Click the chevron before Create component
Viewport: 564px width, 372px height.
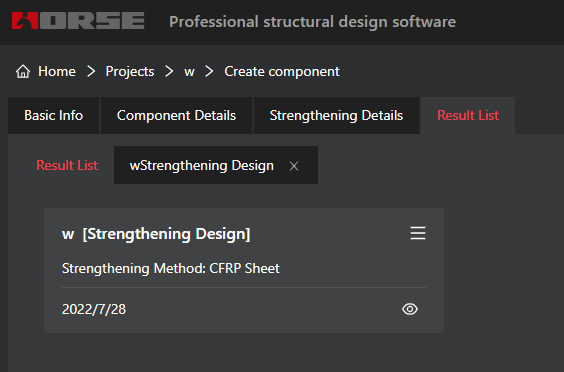coord(209,72)
